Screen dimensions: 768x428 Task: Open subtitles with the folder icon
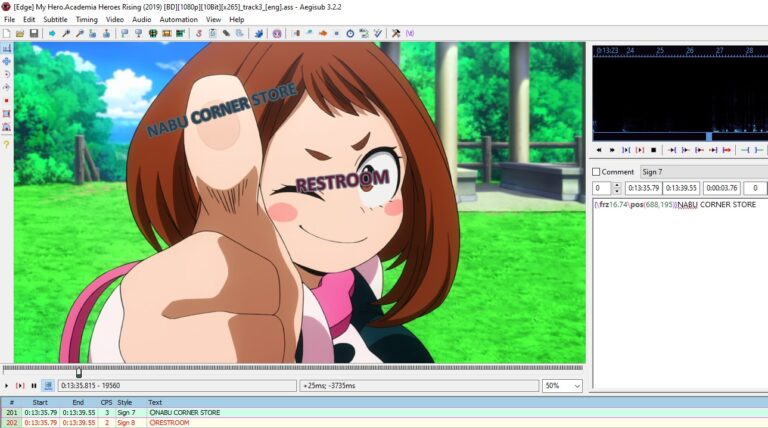pyautogui.click(x=20, y=33)
